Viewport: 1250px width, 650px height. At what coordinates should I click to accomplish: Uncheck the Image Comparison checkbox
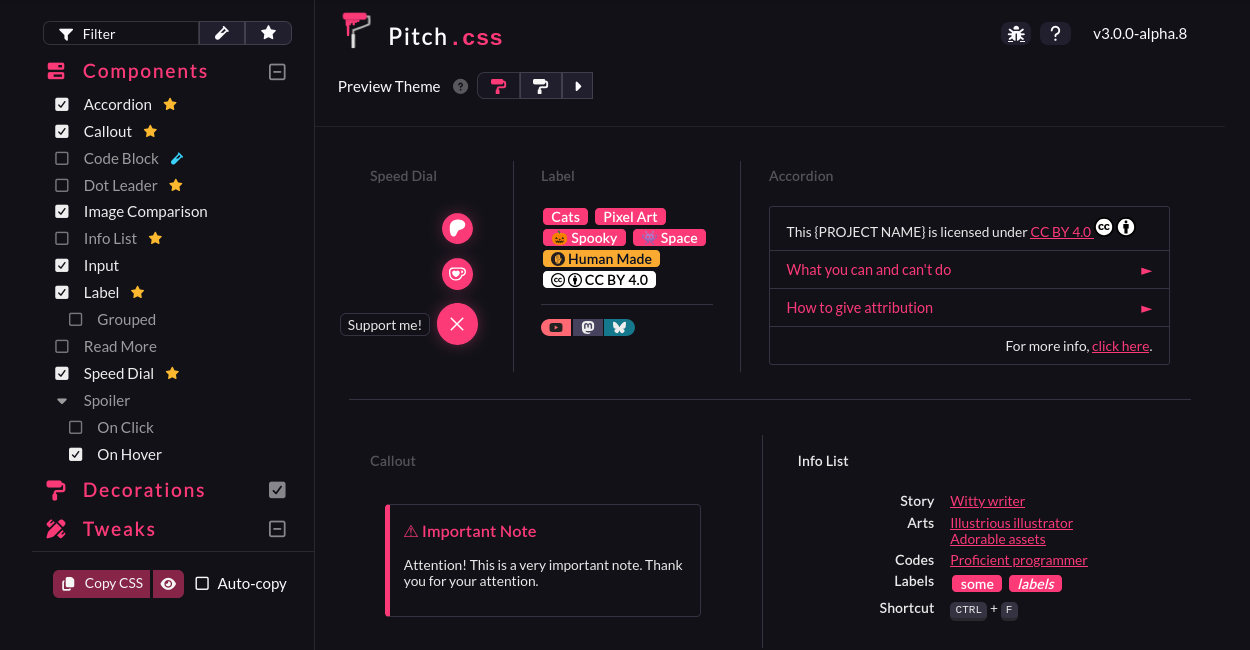pyautogui.click(x=62, y=212)
